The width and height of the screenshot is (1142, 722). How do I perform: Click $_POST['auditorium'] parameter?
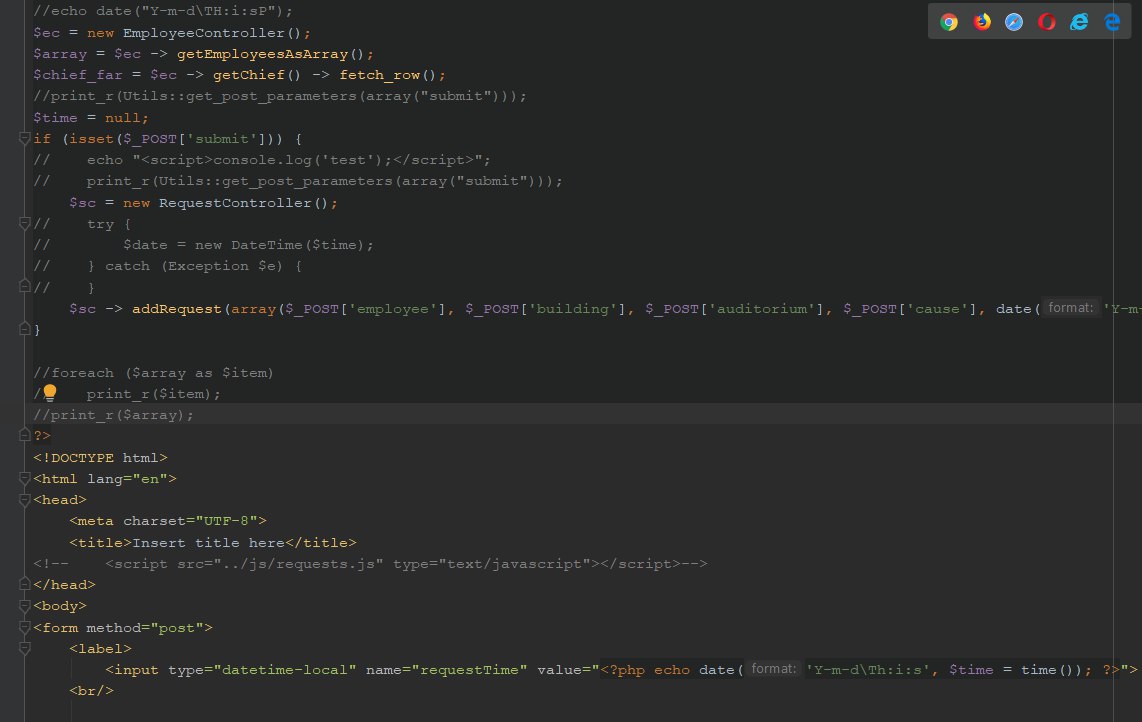pyautogui.click(x=735, y=309)
